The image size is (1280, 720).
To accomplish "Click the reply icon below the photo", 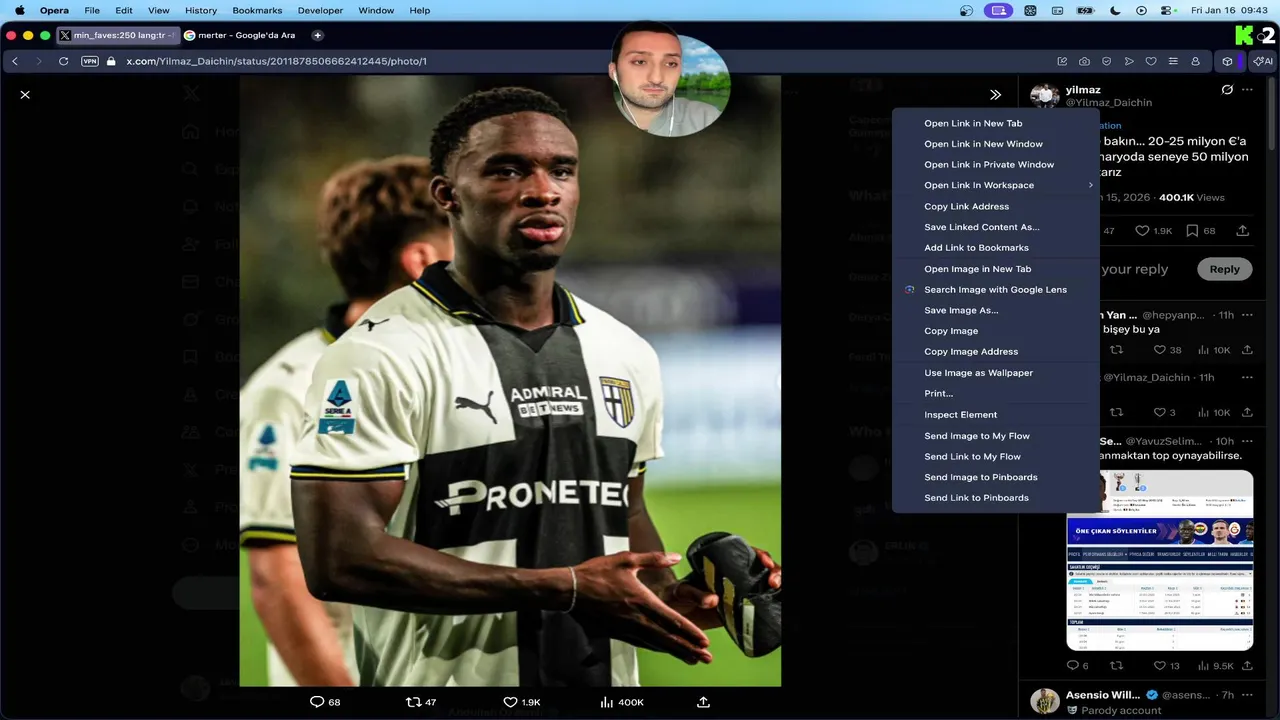I will [x=317, y=702].
